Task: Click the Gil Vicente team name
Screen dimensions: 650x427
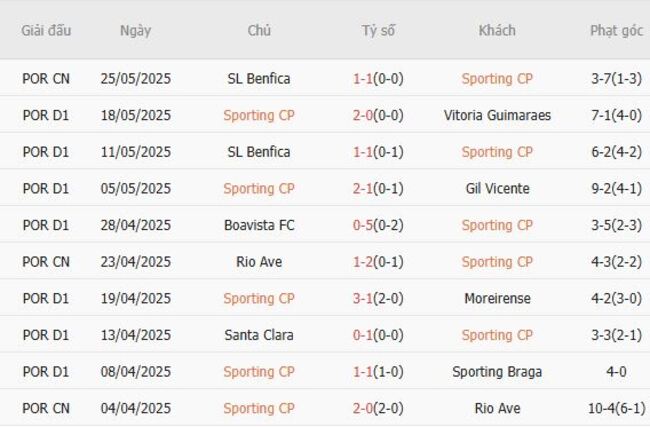Action: pos(497,188)
